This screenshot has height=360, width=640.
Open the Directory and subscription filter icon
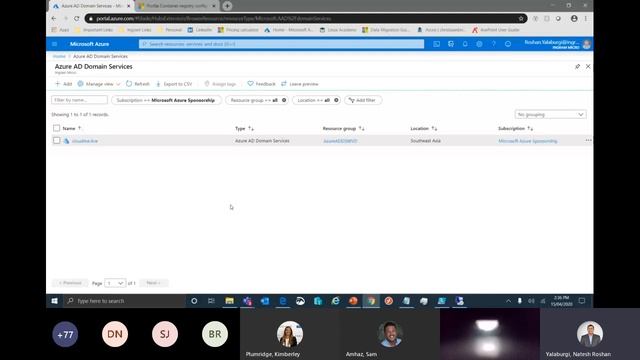click(451, 44)
